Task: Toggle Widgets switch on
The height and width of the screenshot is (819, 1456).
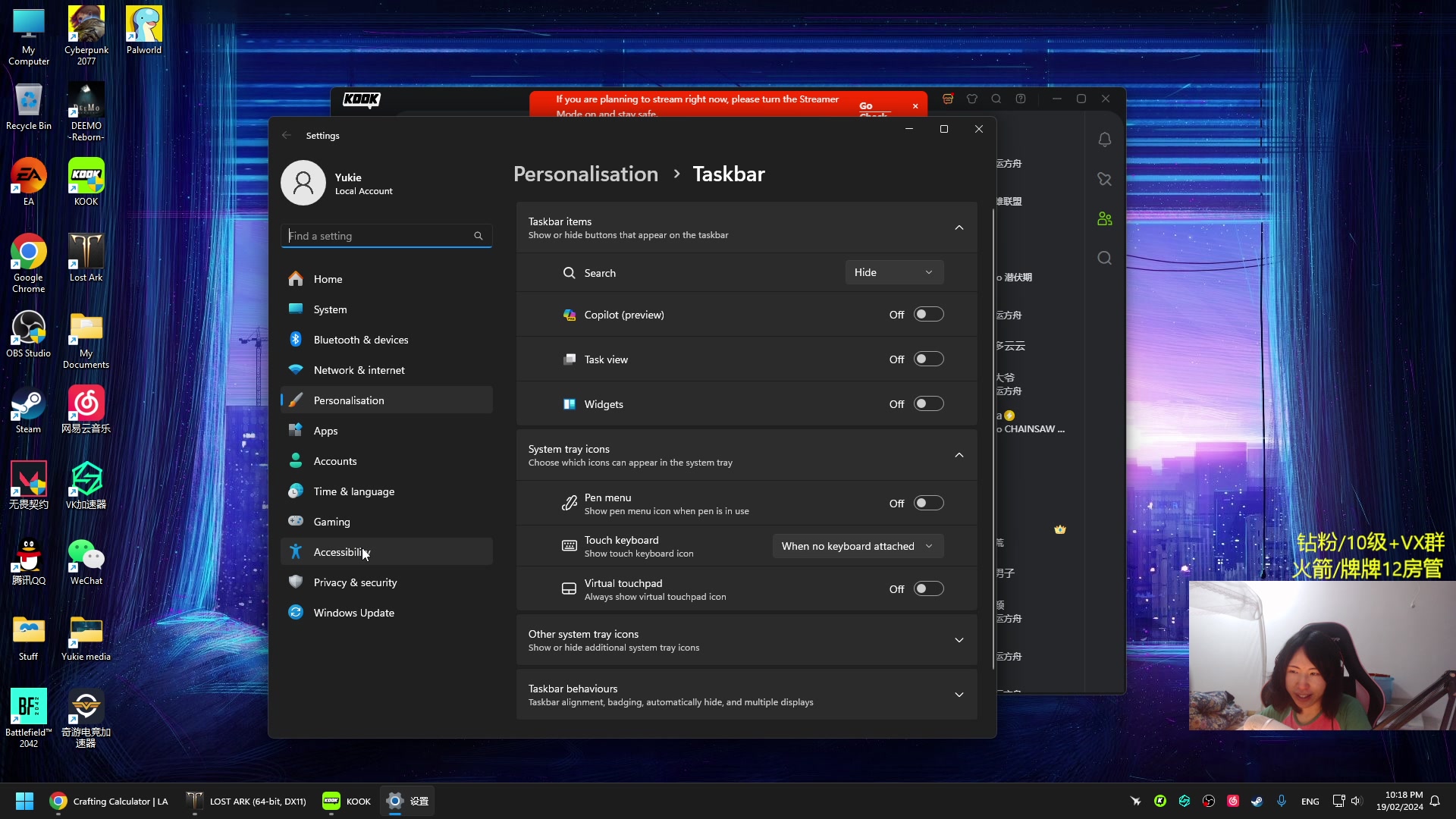Action: click(928, 404)
